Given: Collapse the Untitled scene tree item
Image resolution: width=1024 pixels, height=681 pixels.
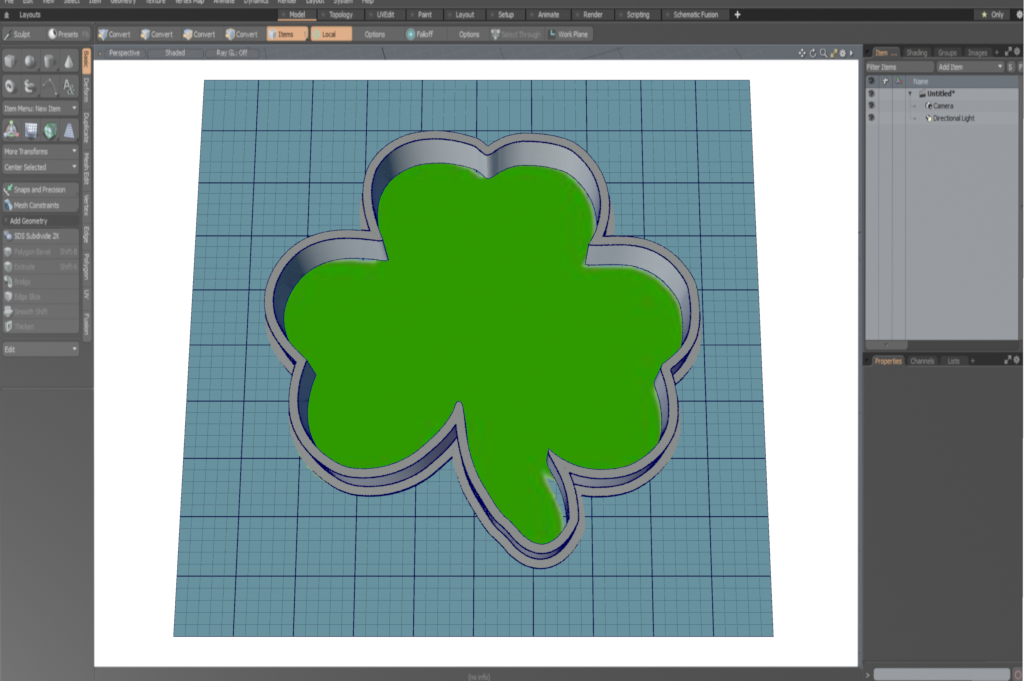Looking at the screenshot, I should point(910,94).
